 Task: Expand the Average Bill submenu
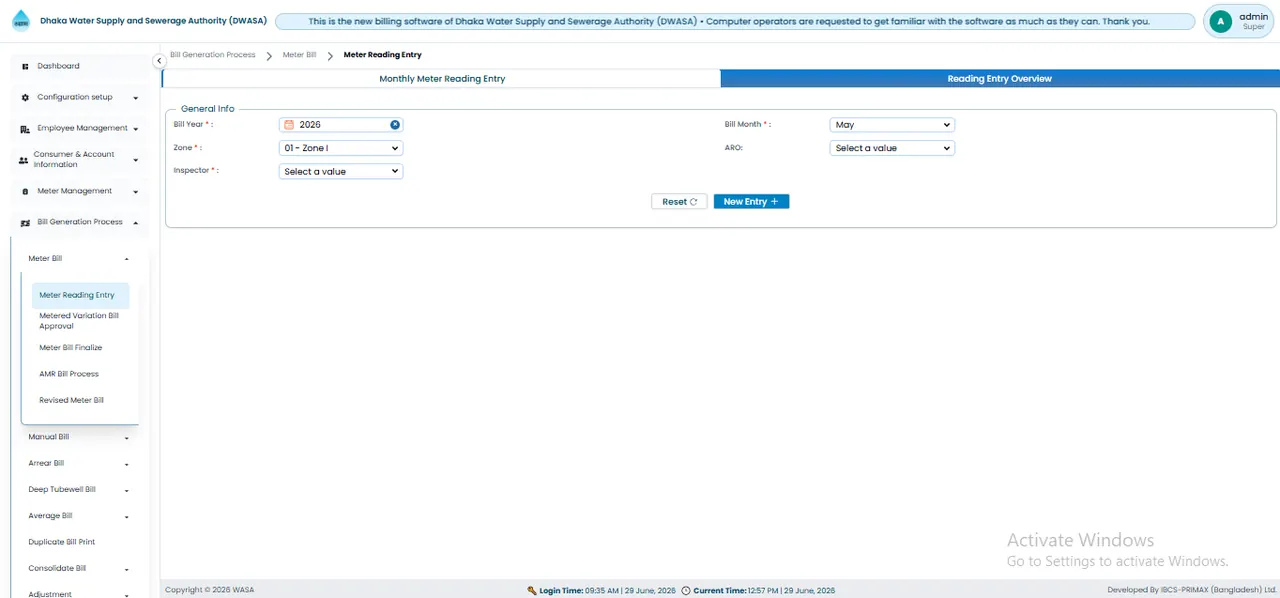127,517
